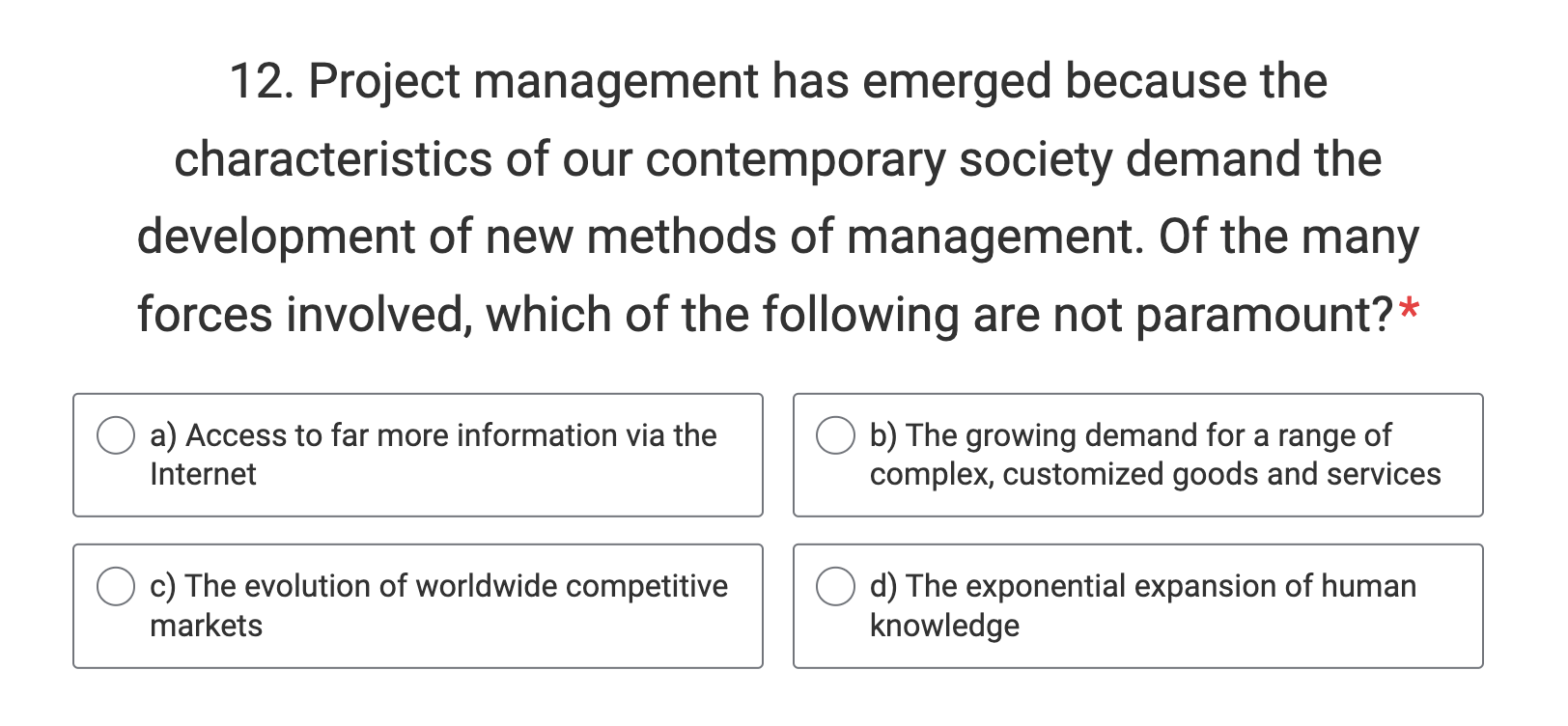Click the word "Internet" in option a

coord(203,474)
